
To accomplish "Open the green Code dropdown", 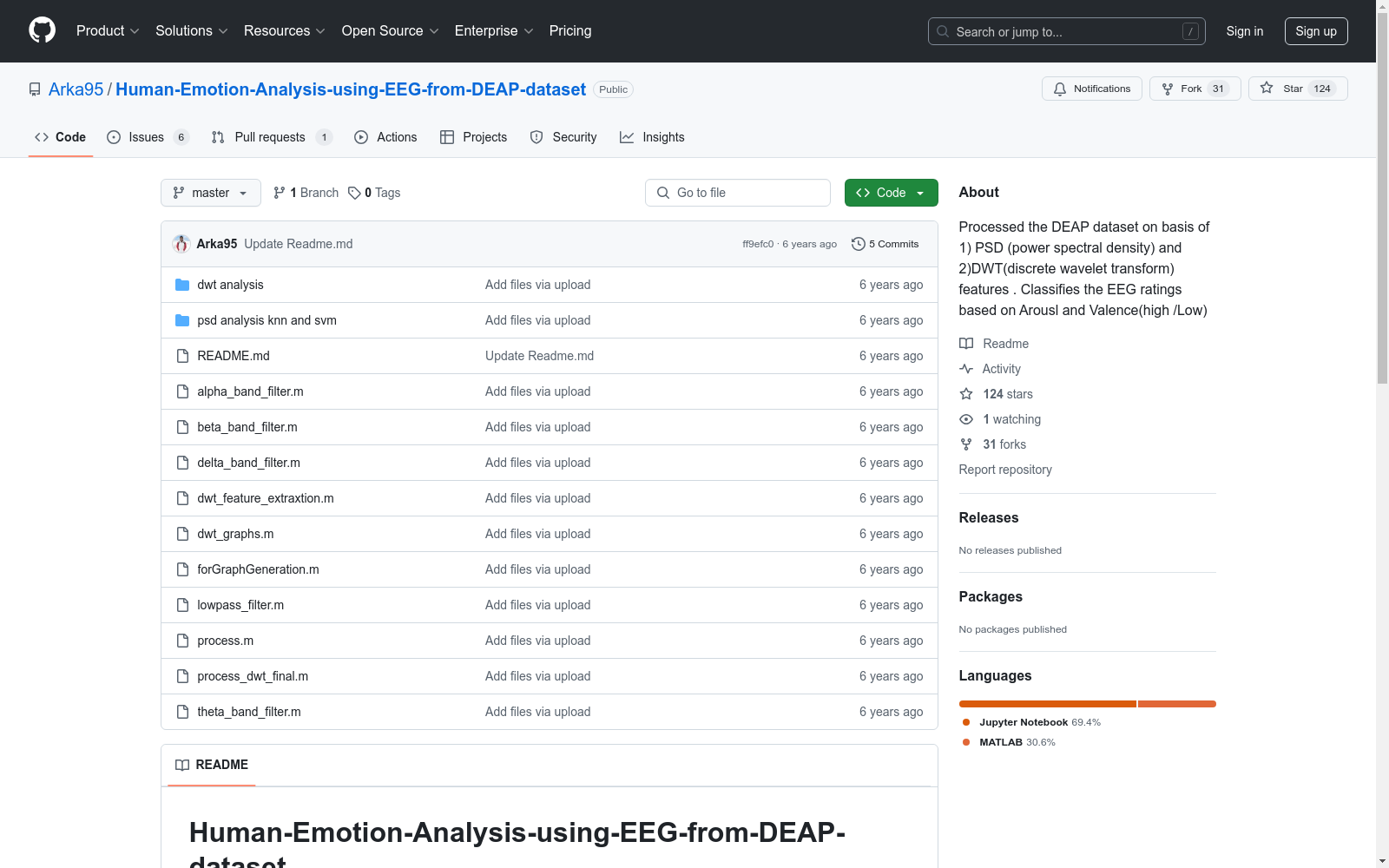I will [x=891, y=193].
